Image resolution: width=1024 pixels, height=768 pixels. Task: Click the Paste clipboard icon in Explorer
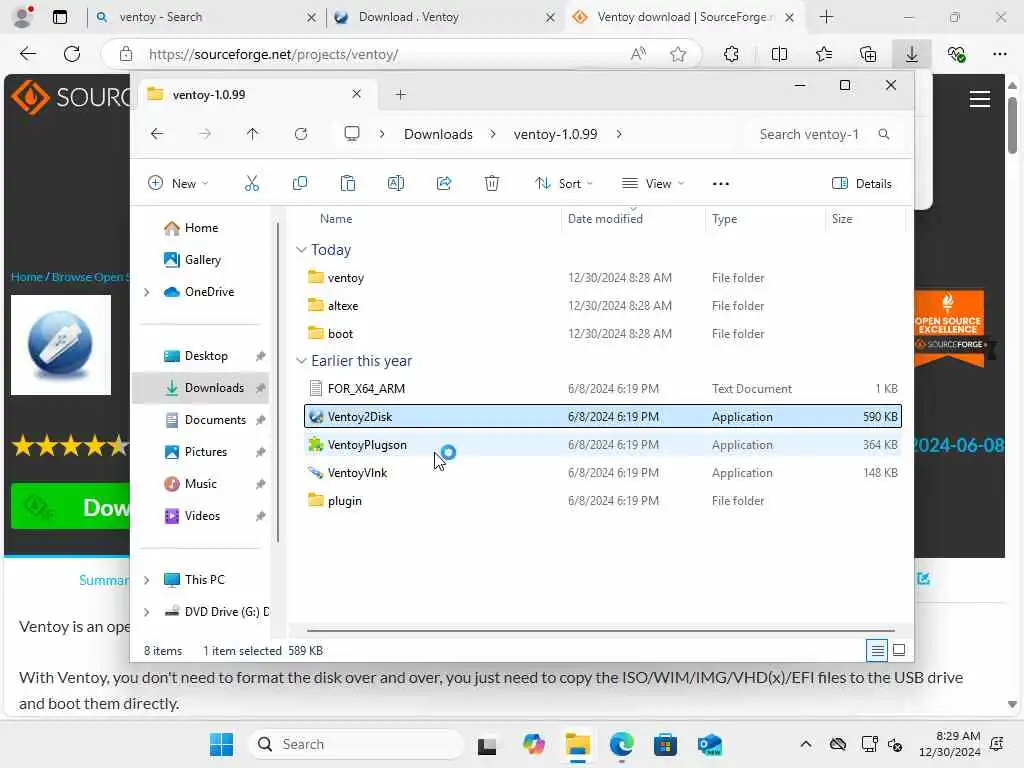pos(348,184)
